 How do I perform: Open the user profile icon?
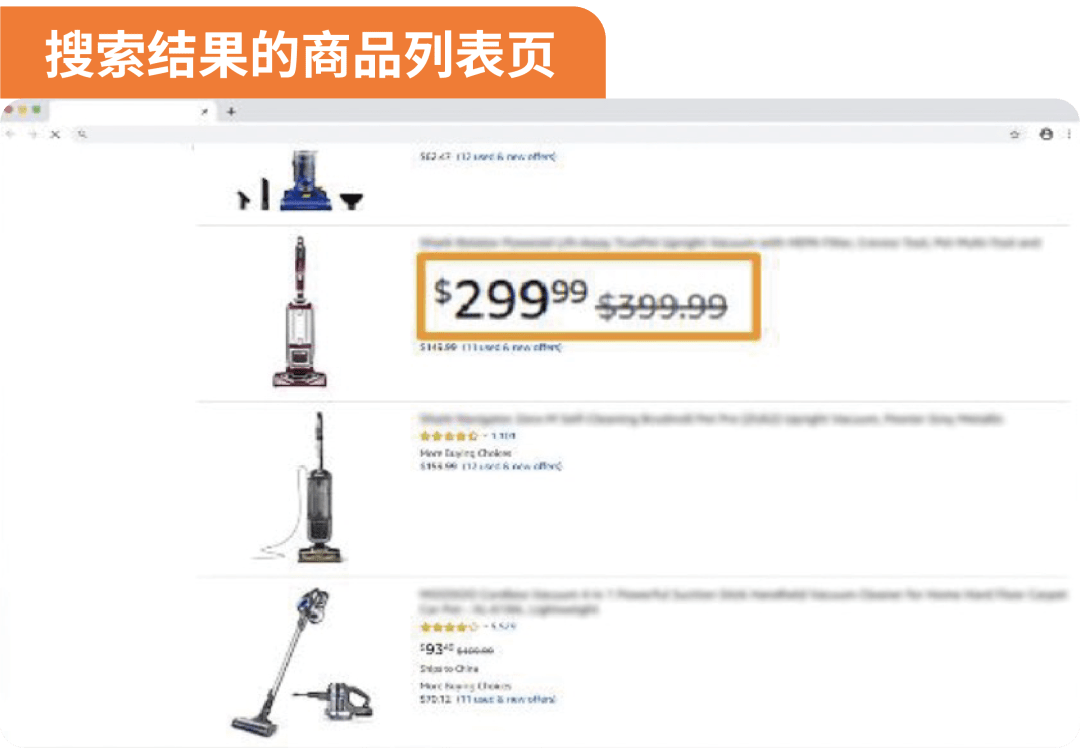(1046, 134)
